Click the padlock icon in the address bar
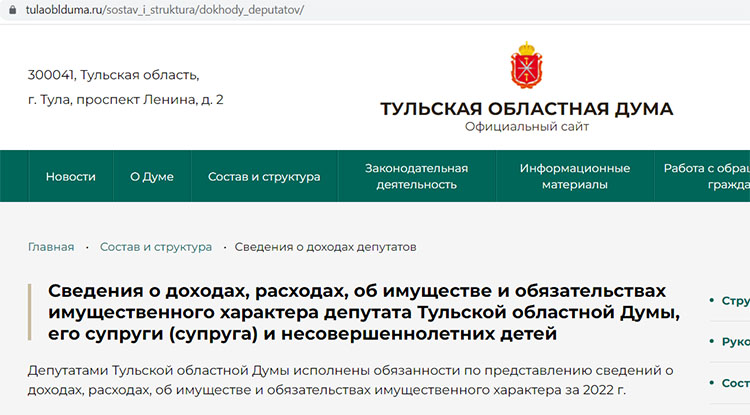The image size is (750, 415). pos(10,11)
